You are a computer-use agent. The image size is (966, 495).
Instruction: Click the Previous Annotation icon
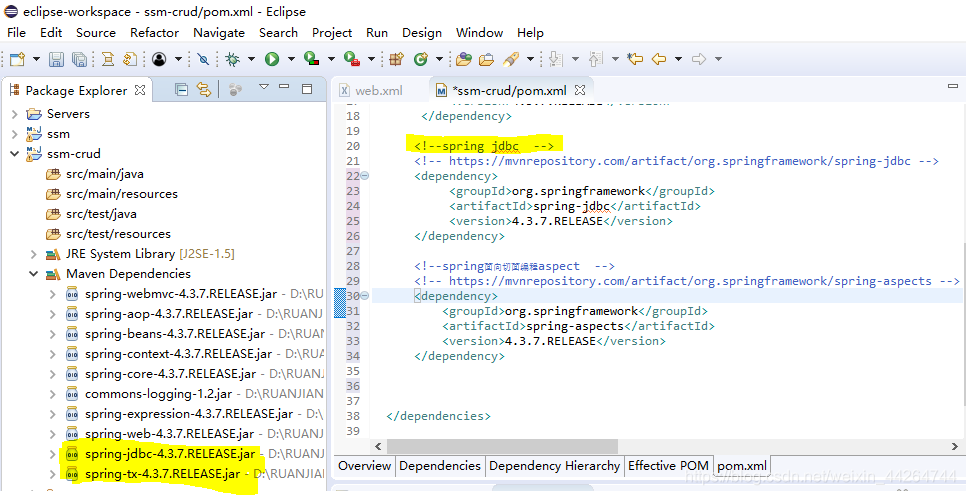click(595, 59)
